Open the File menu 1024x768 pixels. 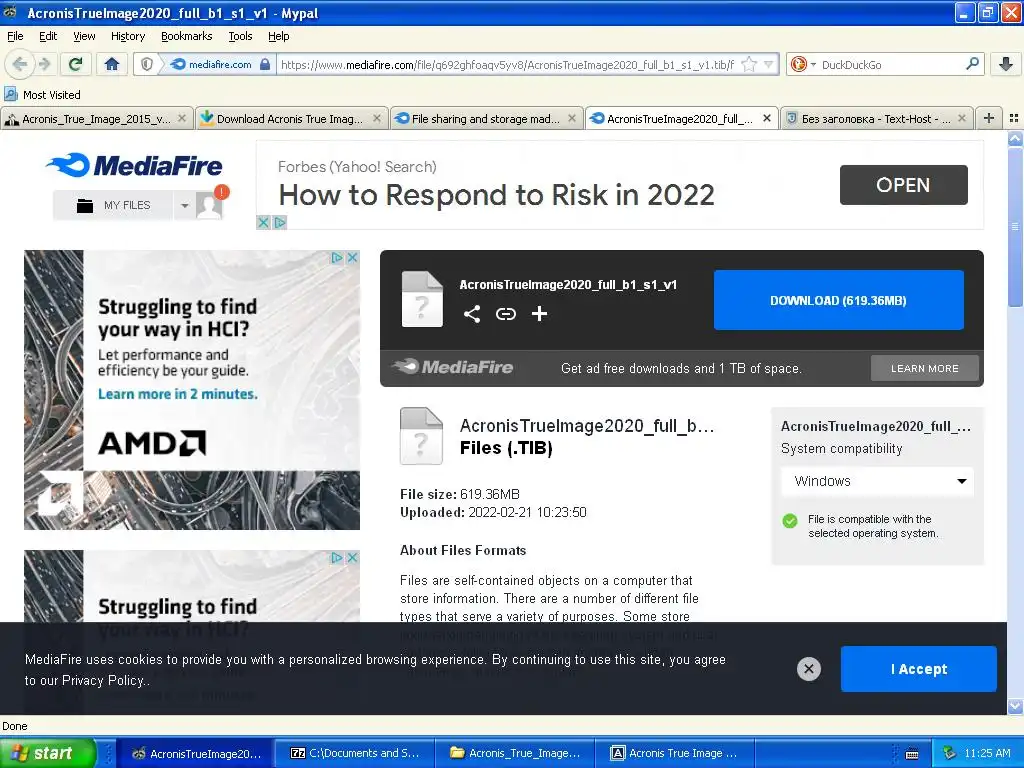15,36
